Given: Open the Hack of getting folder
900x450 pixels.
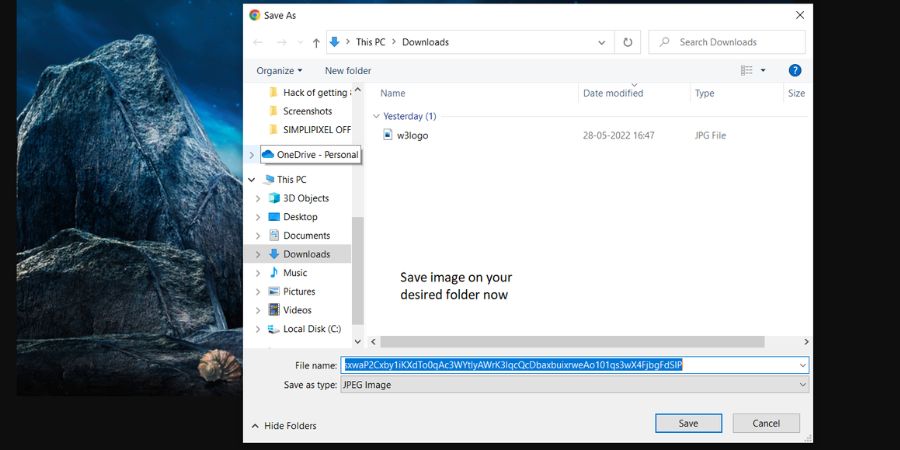Looking at the screenshot, I should [315, 92].
